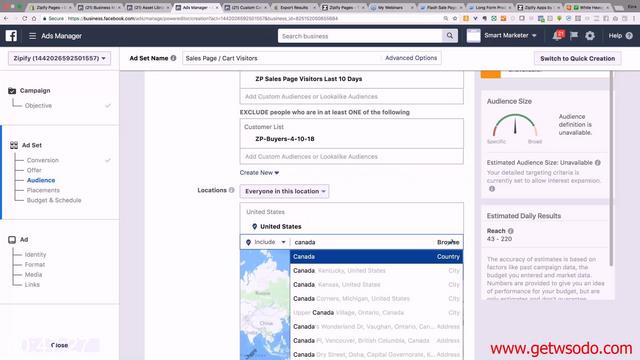The image size is (640, 360).
Task: Open the Ads Manager hamburger menu
Action: (32, 36)
